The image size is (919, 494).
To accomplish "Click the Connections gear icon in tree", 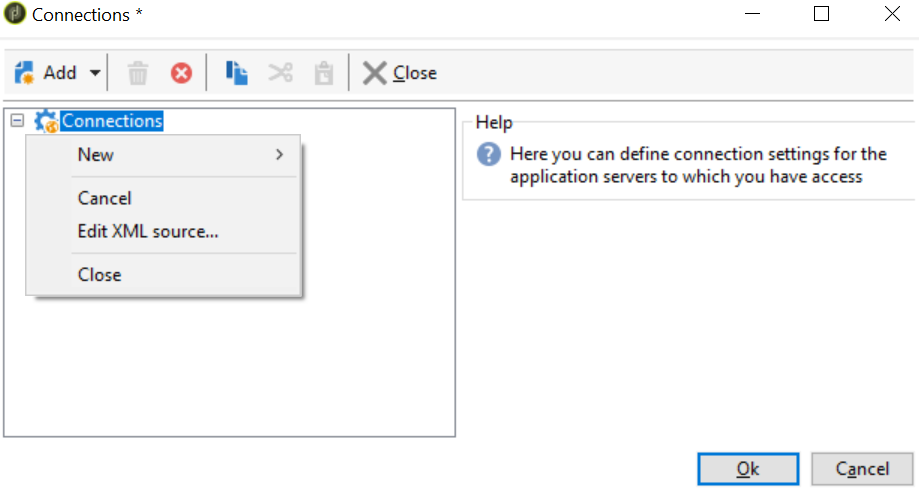I will (46, 121).
